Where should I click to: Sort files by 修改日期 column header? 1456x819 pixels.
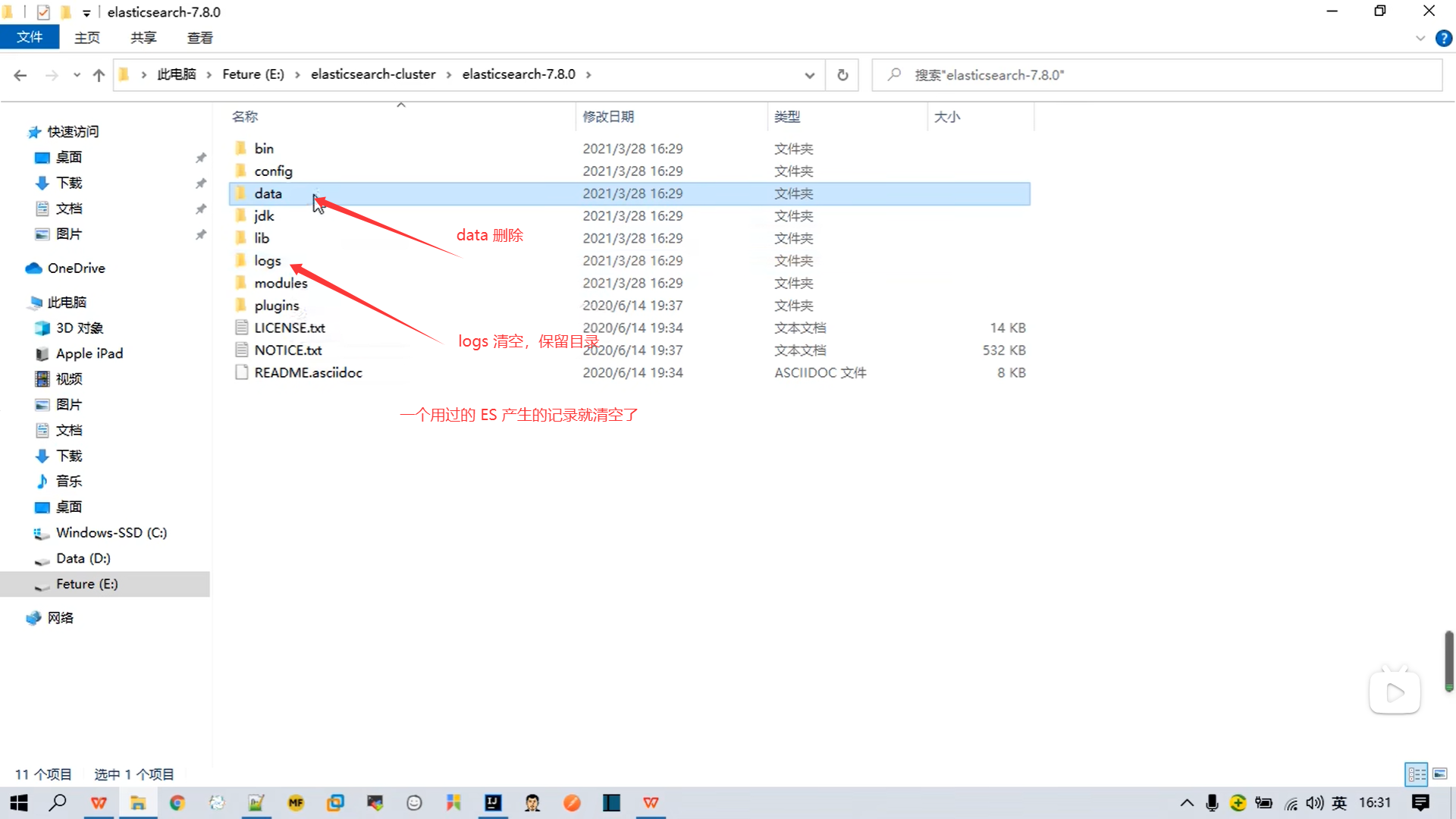click(608, 116)
